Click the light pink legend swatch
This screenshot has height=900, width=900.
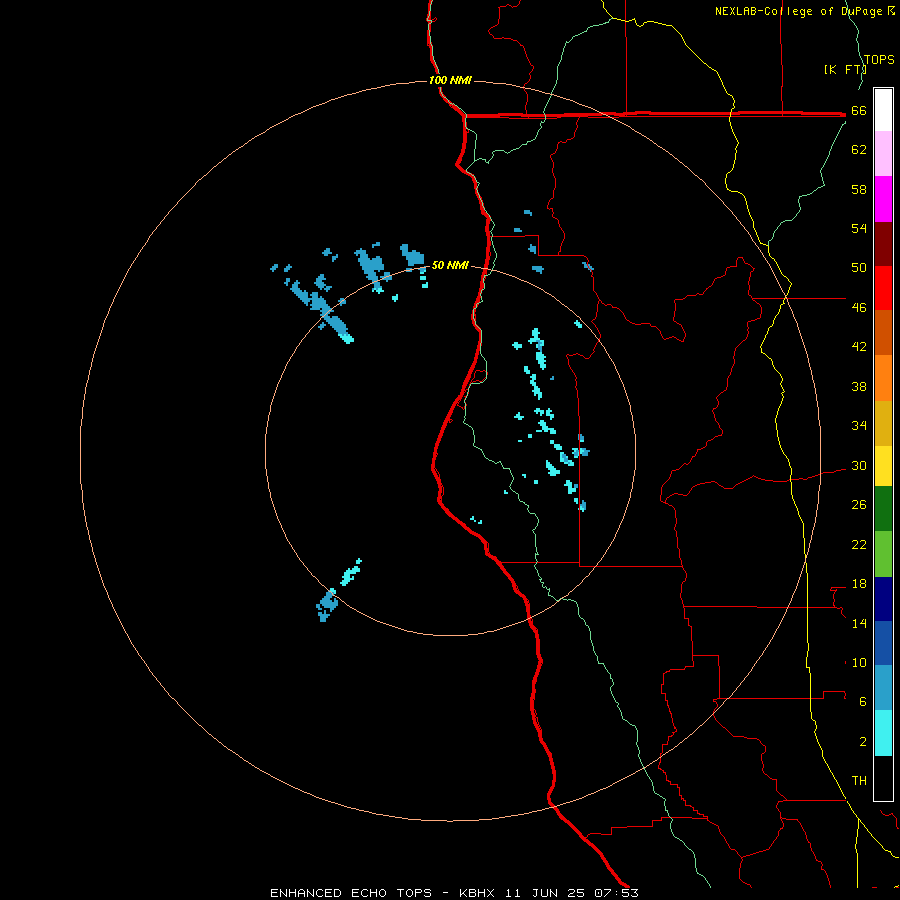click(883, 153)
